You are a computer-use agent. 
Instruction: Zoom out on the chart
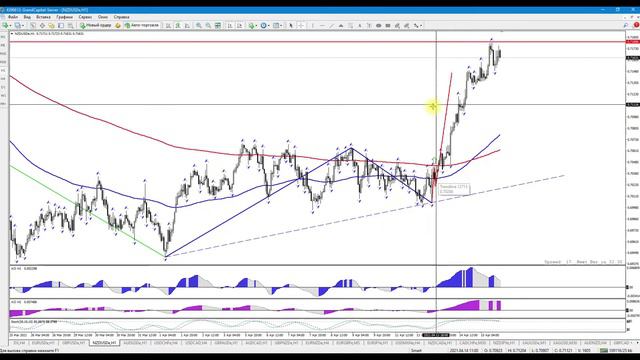click(208, 25)
